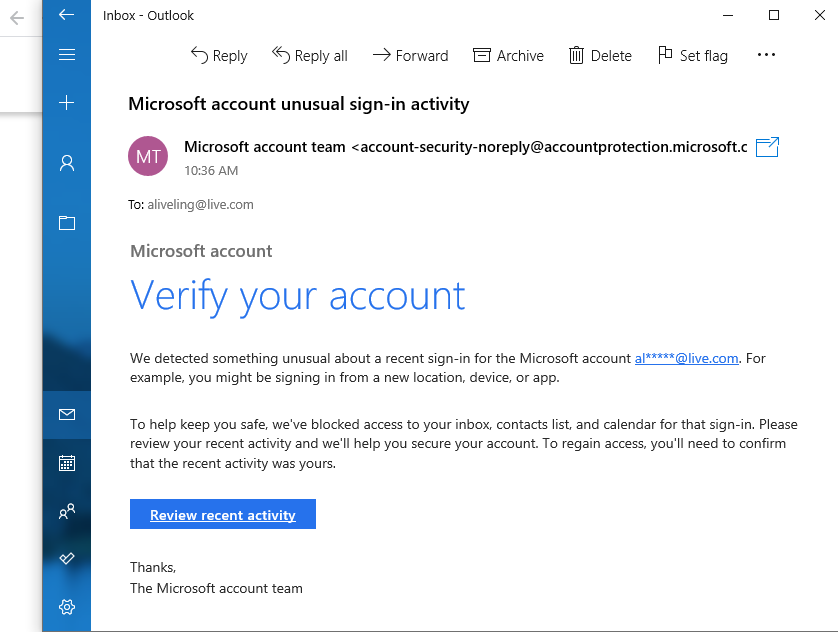Click subject Microsoft account unusual sign-in activity
The width and height of the screenshot is (838, 632).
pos(299,104)
